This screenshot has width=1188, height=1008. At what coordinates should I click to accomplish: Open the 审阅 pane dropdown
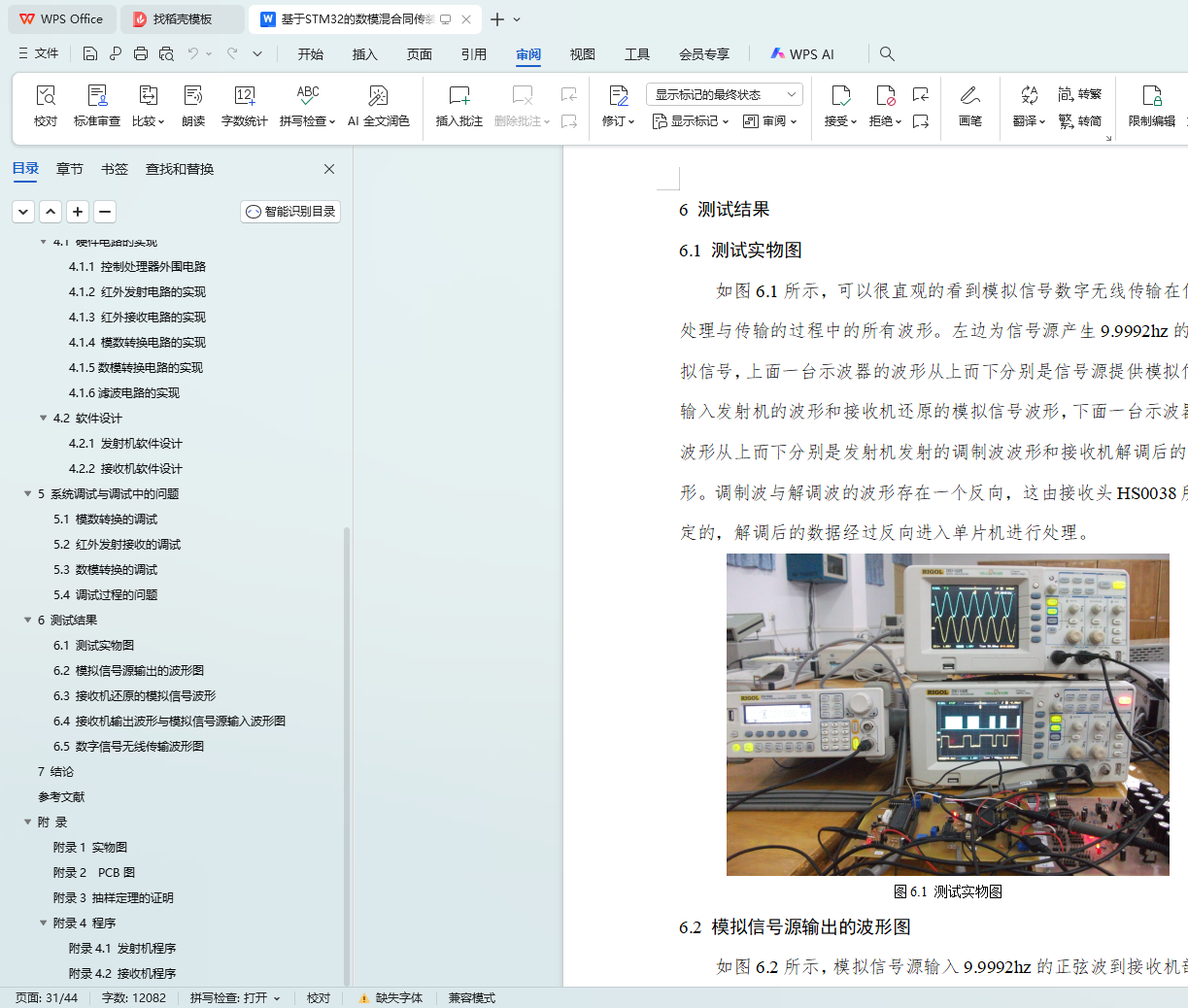pyautogui.click(x=769, y=121)
